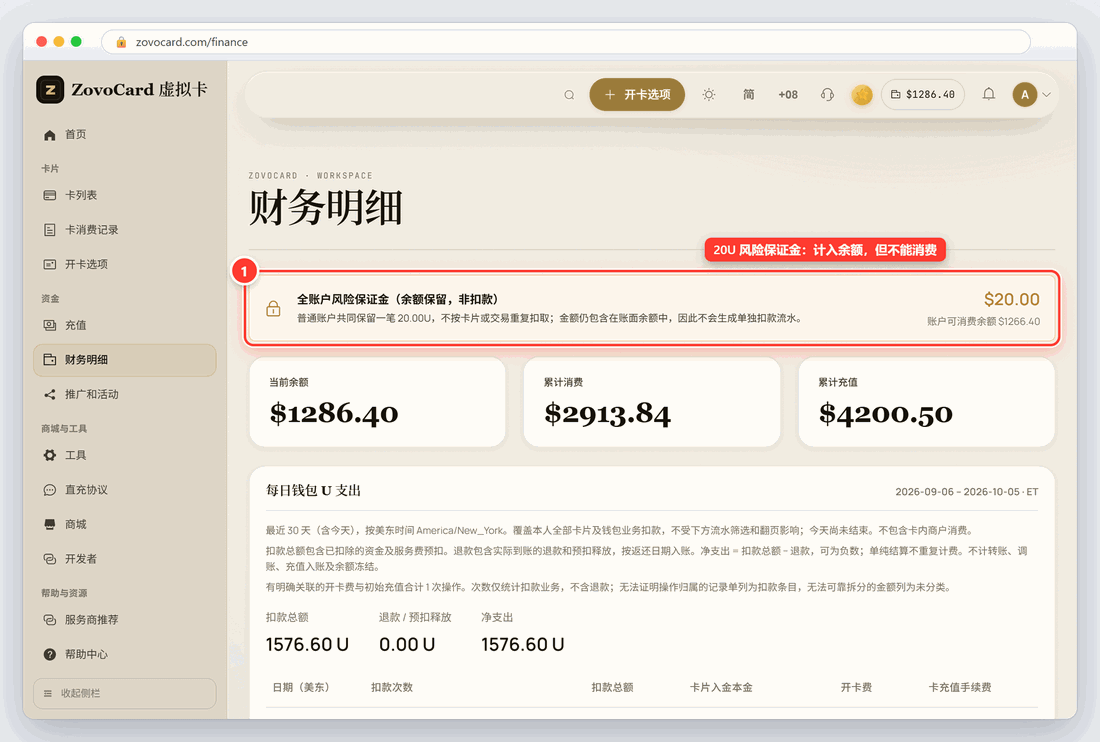Image resolution: width=1100 pixels, height=742 pixels.
Task: Click the 每日钱包 U 支出 heading
Action: pos(314,491)
